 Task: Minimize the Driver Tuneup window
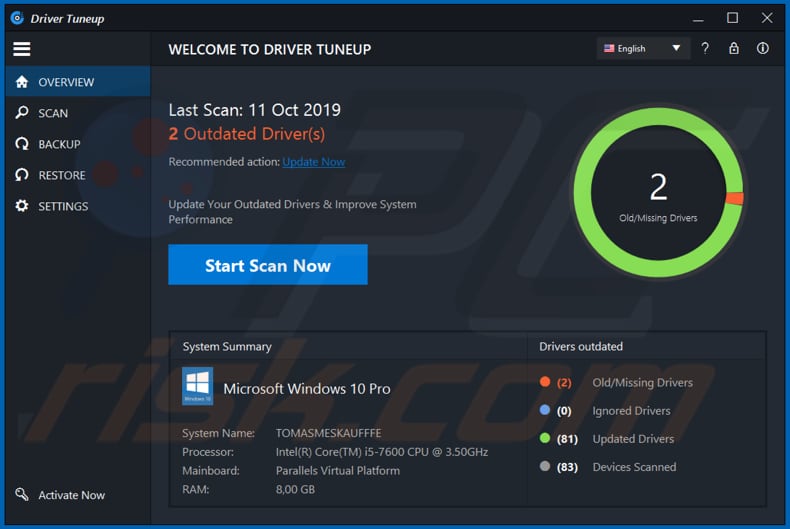coord(698,19)
